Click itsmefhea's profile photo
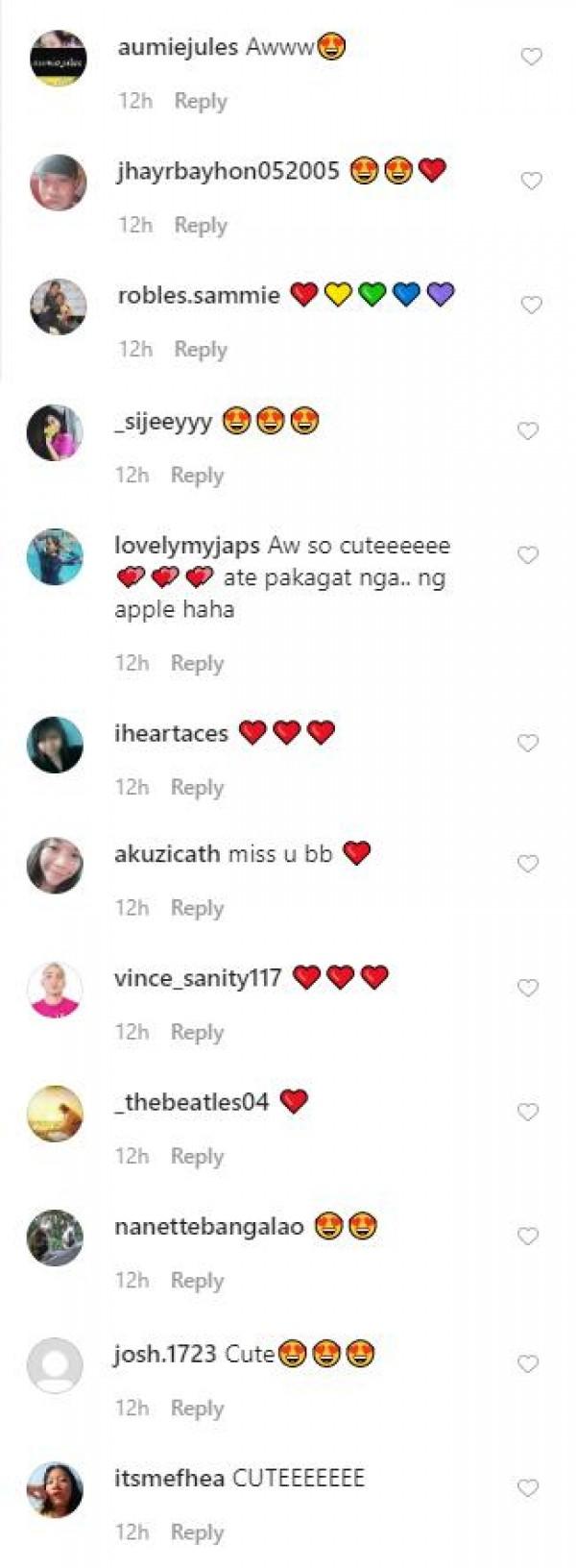The image size is (576, 1568). (55, 1489)
